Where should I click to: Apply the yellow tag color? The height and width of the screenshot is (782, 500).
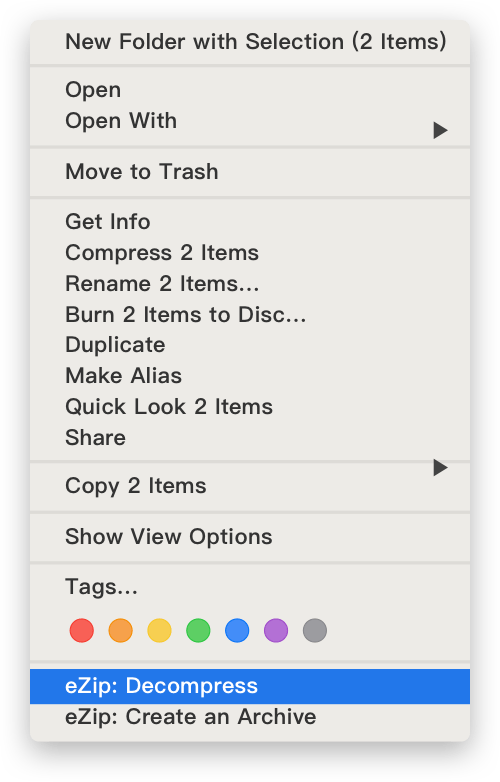point(160,630)
